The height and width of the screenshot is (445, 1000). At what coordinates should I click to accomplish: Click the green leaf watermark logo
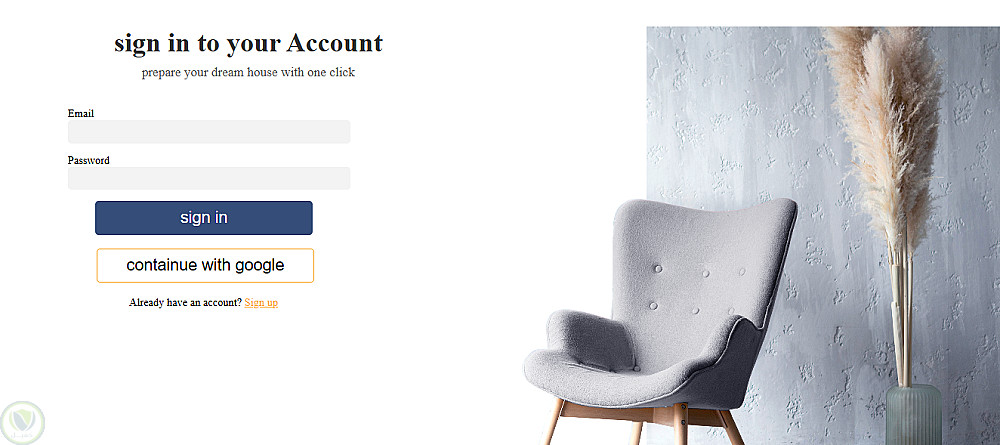tap(23, 423)
